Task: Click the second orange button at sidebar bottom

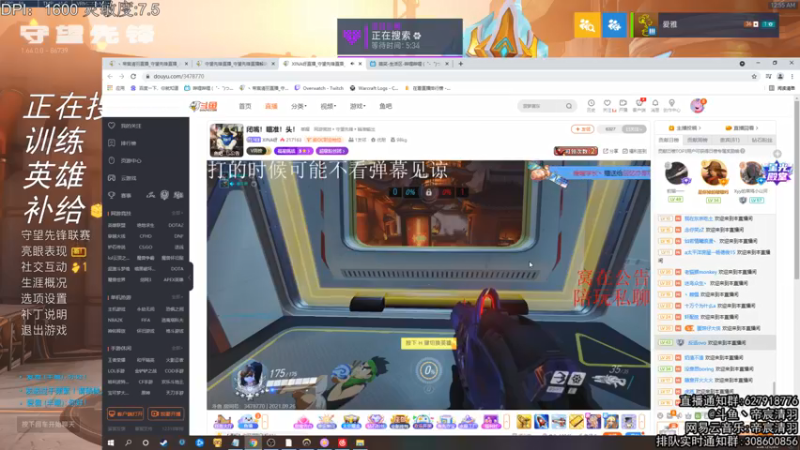Action: pyautogui.click(x=166, y=414)
